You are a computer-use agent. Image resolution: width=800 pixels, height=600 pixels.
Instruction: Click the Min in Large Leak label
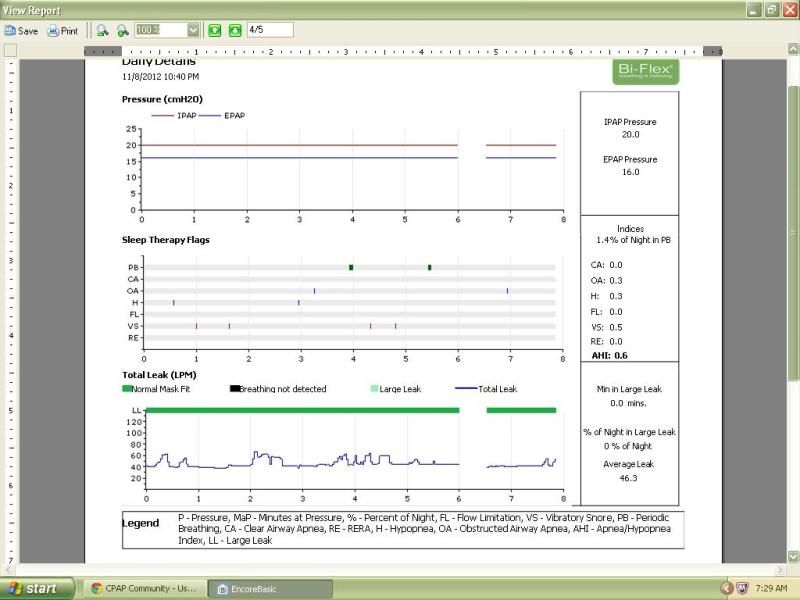point(629,389)
